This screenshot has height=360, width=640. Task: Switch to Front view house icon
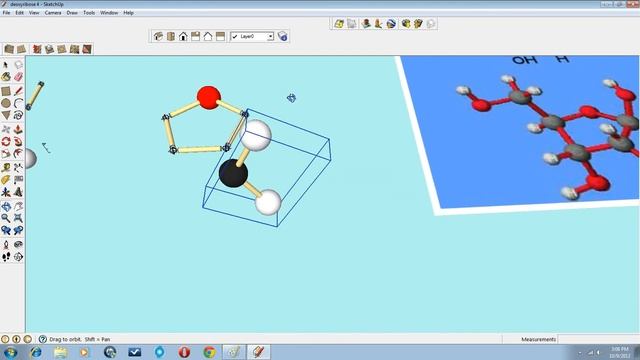point(183,36)
